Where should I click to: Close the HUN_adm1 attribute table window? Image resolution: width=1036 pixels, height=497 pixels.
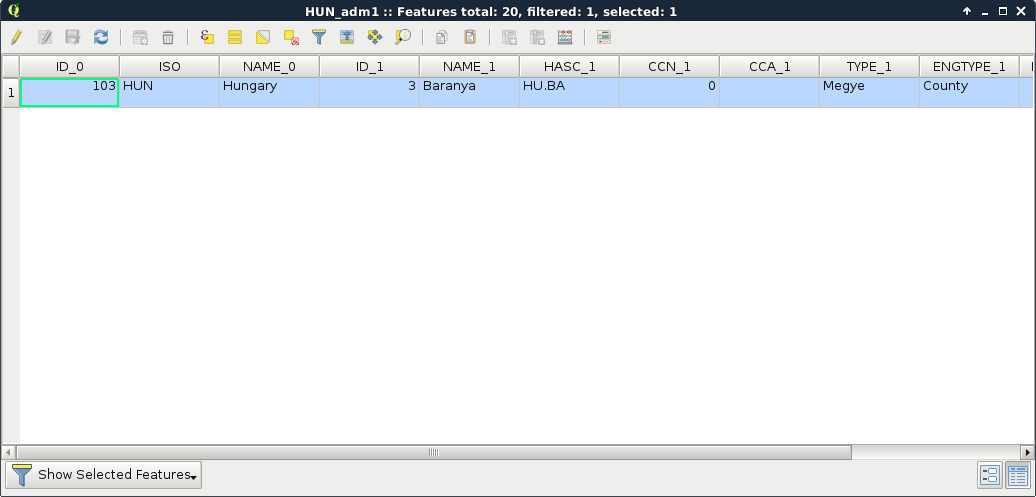coord(1020,11)
